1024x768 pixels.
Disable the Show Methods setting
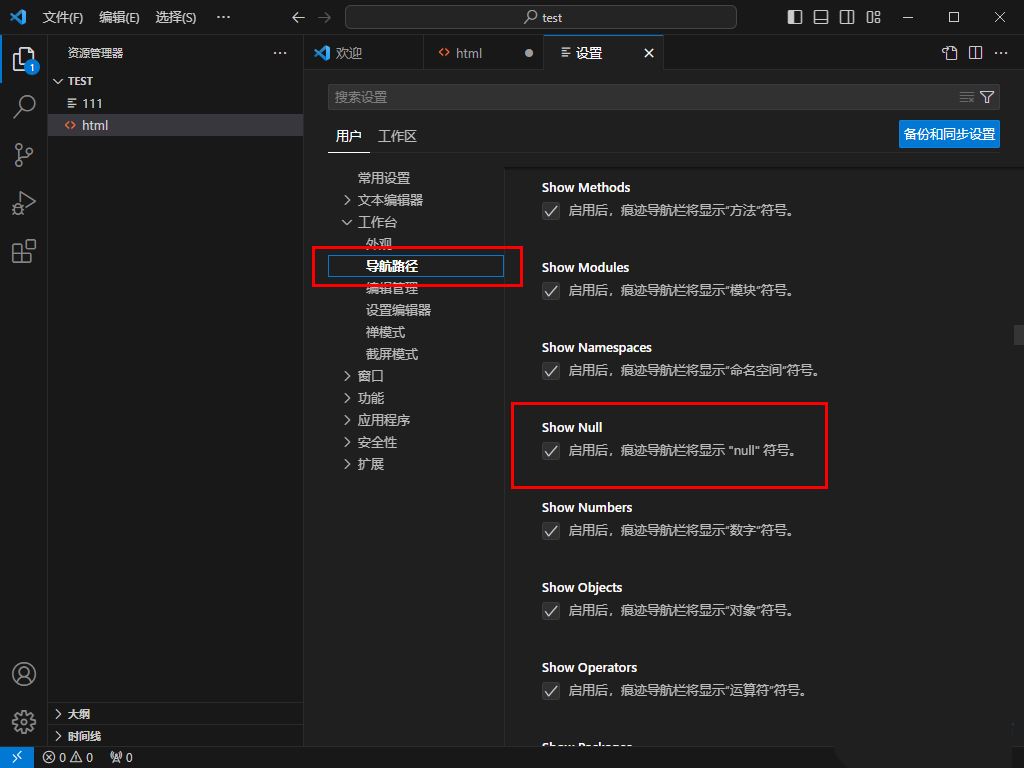pyautogui.click(x=551, y=211)
